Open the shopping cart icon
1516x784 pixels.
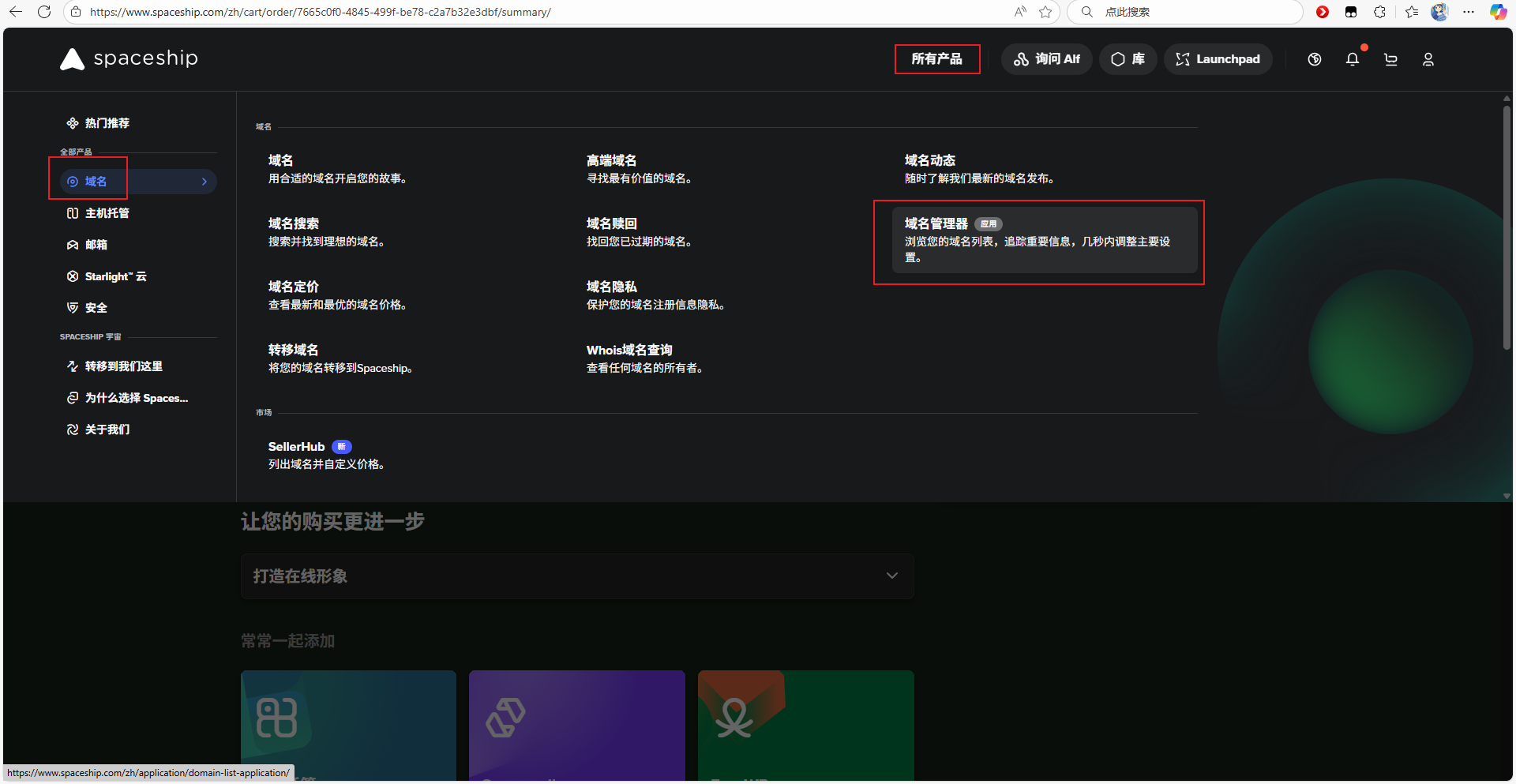pos(1390,59)
